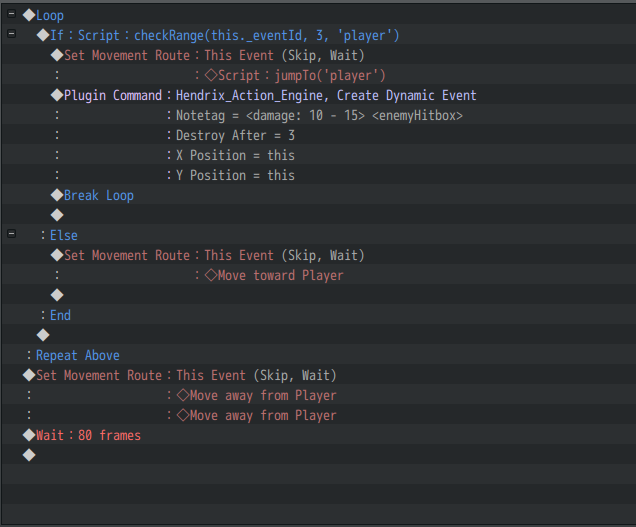Select the Repeat Above line

pyautogui.click(x=77, y=355)
